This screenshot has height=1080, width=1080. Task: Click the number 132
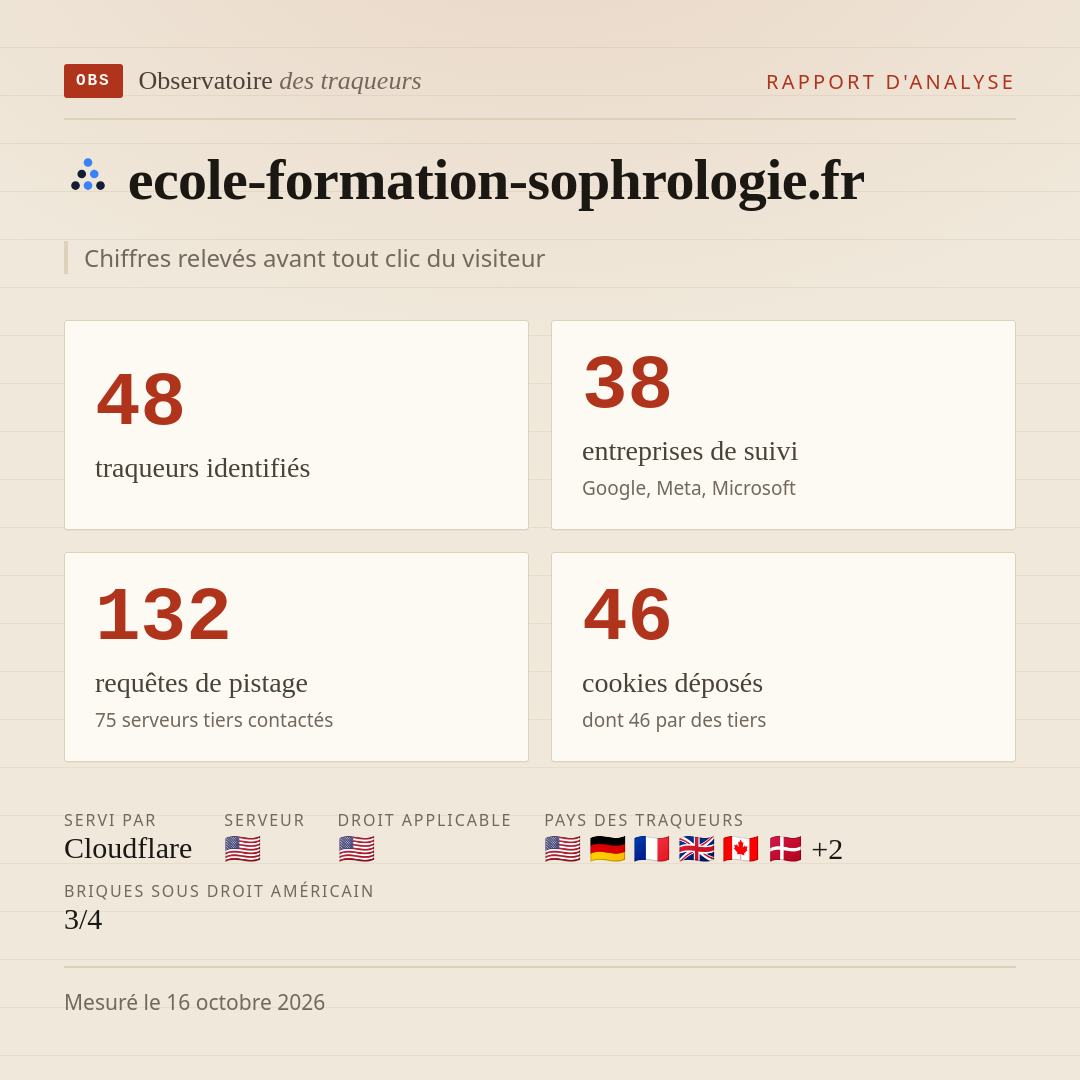click(163, 614)
